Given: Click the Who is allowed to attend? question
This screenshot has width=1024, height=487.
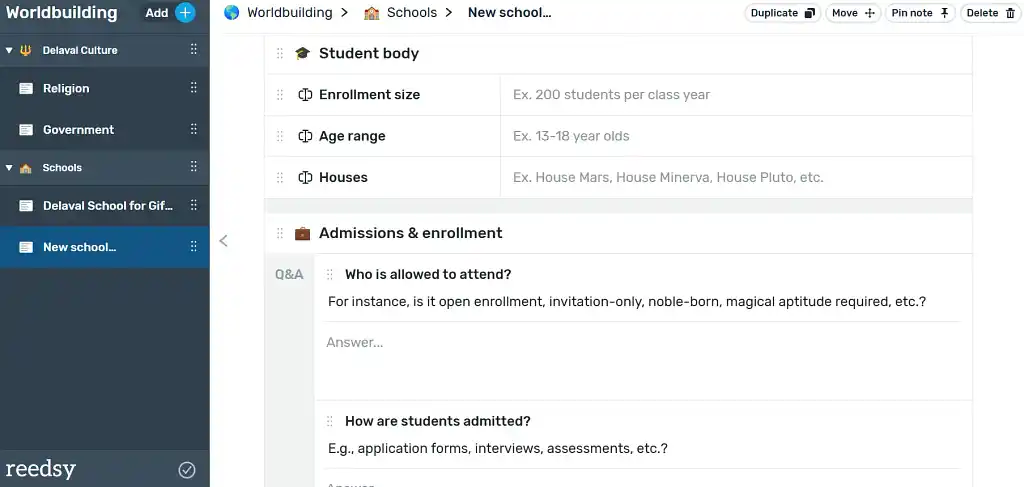Looking at the screenshot, I should [x=428, y=274].
